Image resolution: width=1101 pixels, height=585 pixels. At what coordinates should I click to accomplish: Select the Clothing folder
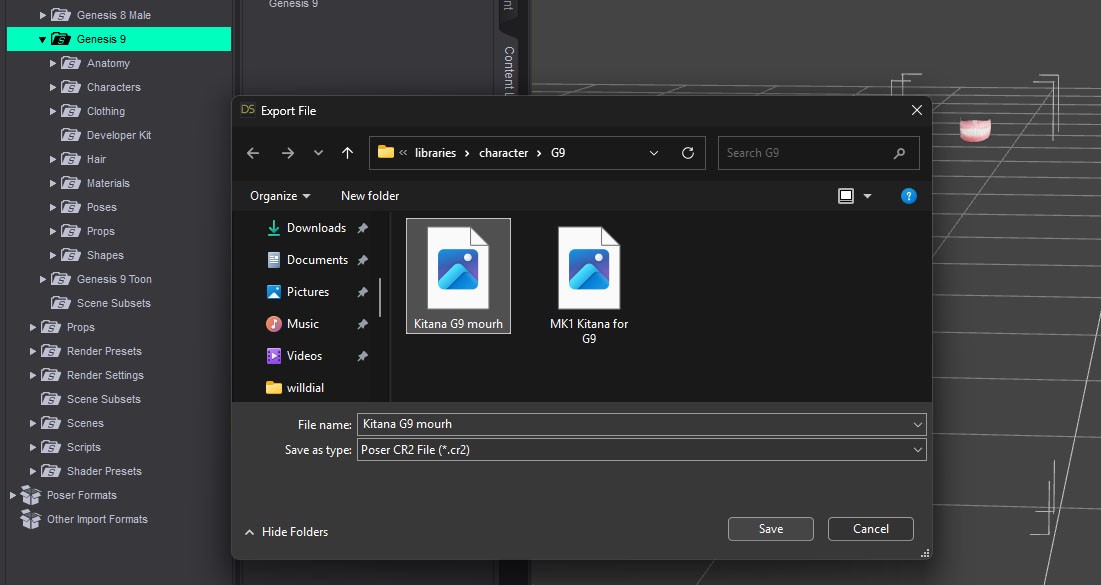click(105, 111)
